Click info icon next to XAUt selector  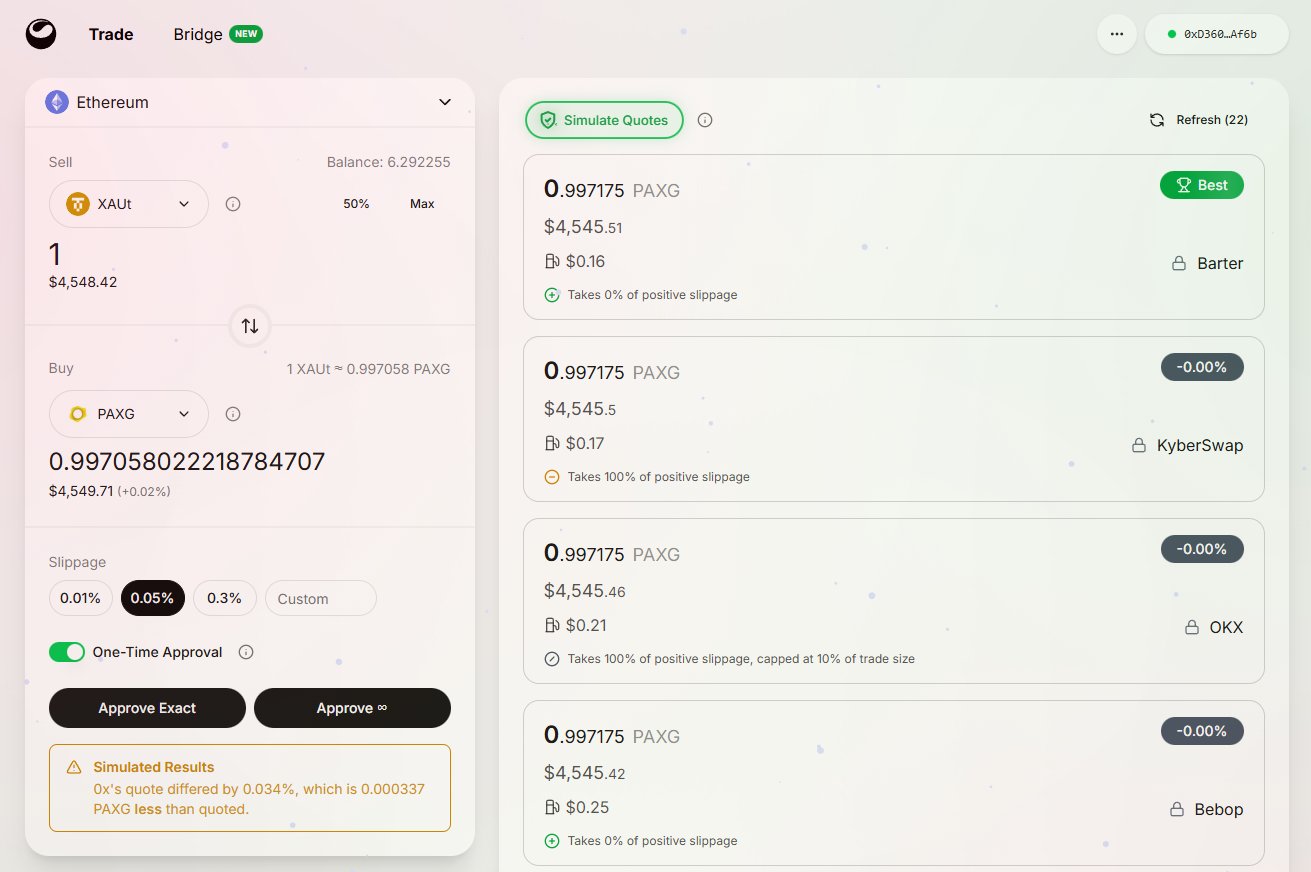click(x=233, y=204)
